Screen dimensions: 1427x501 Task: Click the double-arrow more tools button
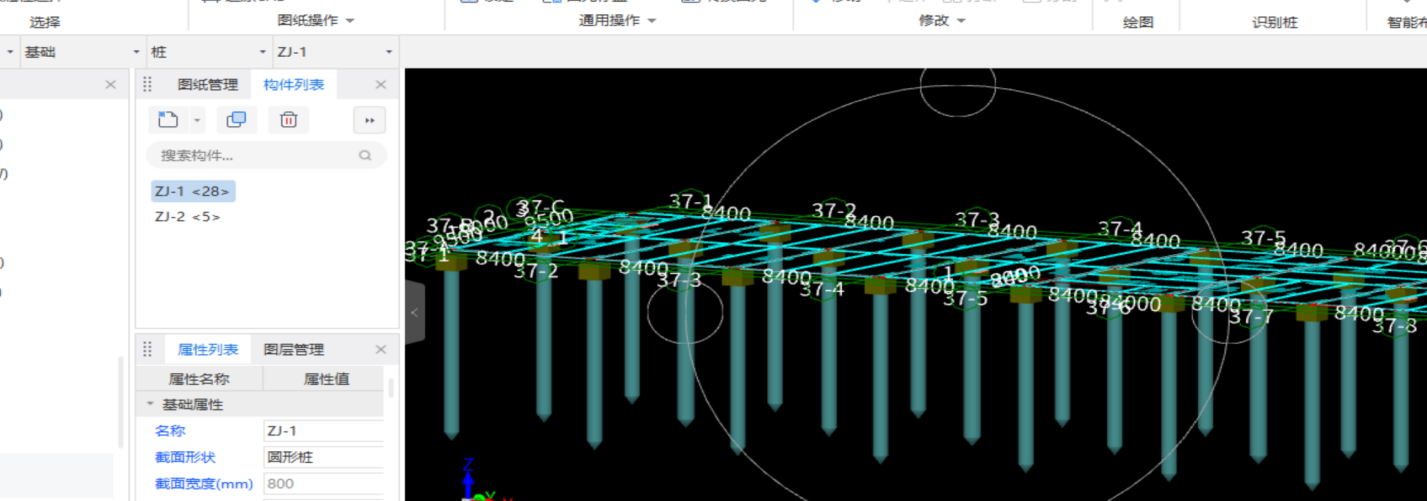[x=369, y=120]
